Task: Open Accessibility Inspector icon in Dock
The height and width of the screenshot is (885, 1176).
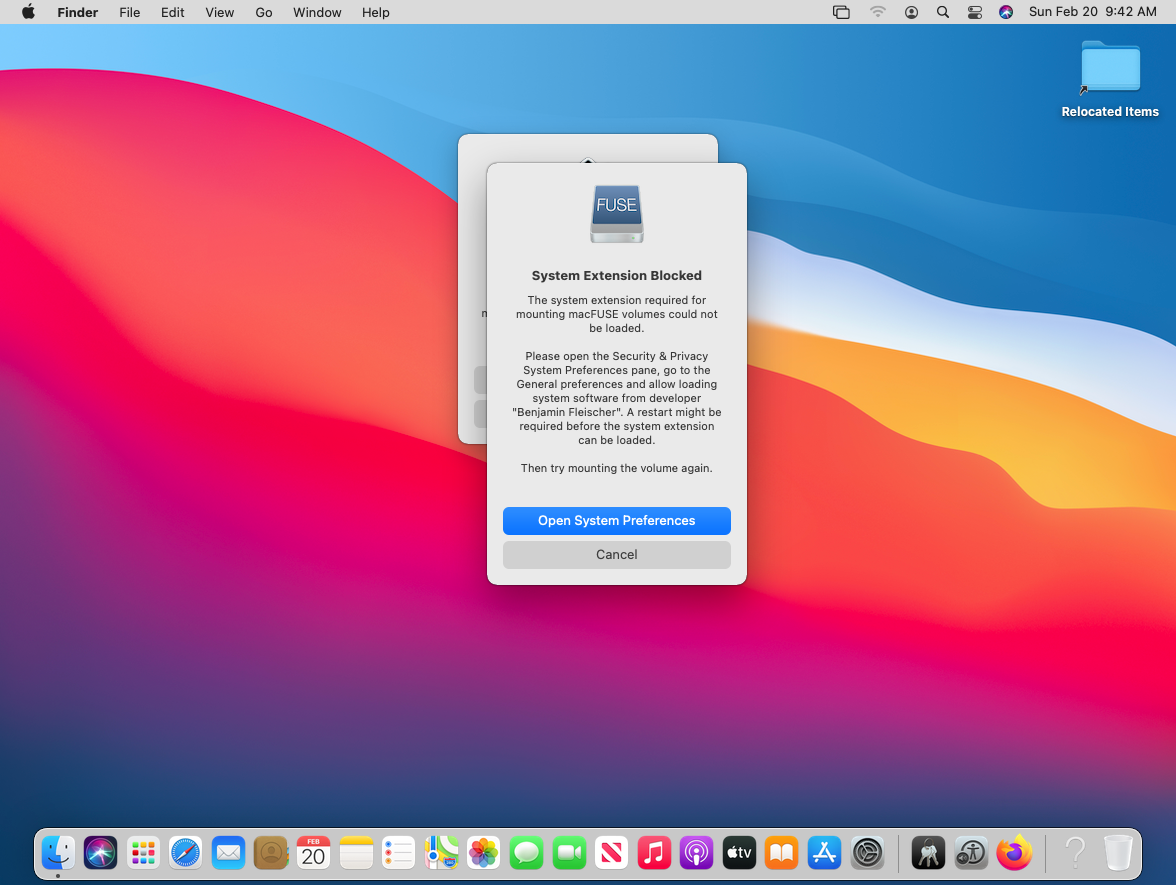Action: coord(971,853)
